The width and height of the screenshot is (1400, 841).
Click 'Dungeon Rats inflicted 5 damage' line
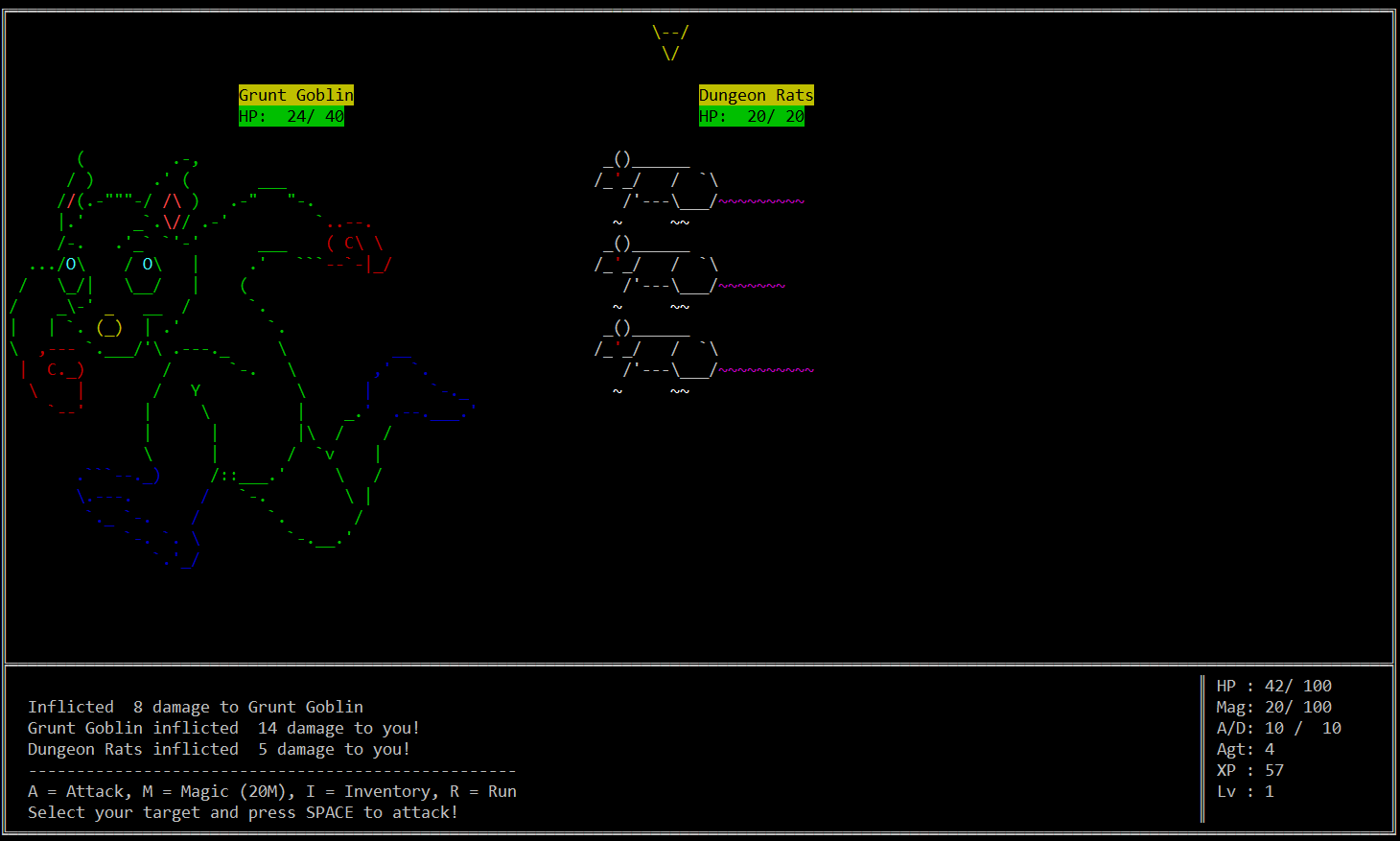(219, 749)
